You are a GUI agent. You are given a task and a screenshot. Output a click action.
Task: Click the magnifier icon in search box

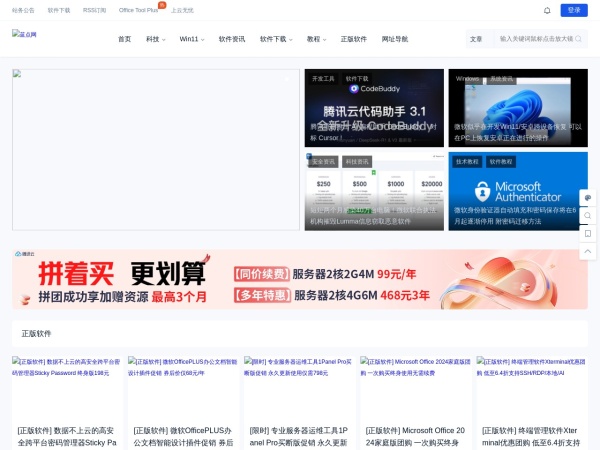coord(578,39)
